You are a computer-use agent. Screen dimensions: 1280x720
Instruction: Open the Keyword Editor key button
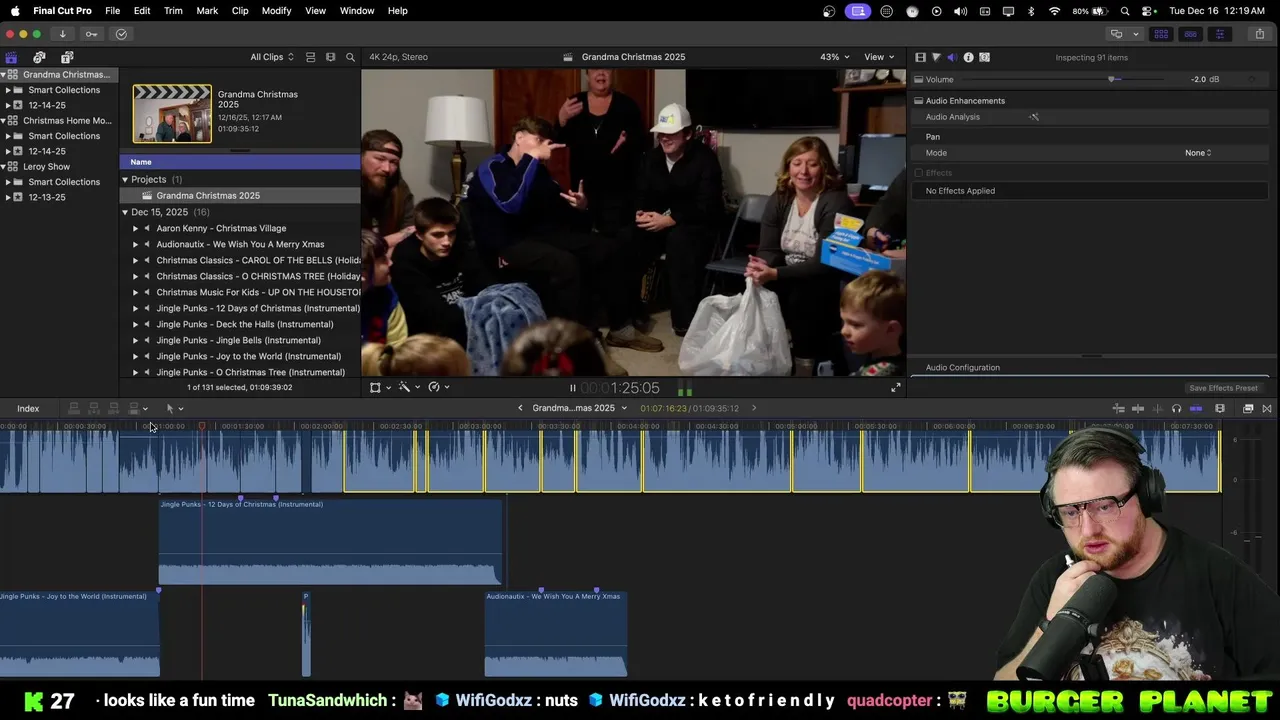[91, 34]
